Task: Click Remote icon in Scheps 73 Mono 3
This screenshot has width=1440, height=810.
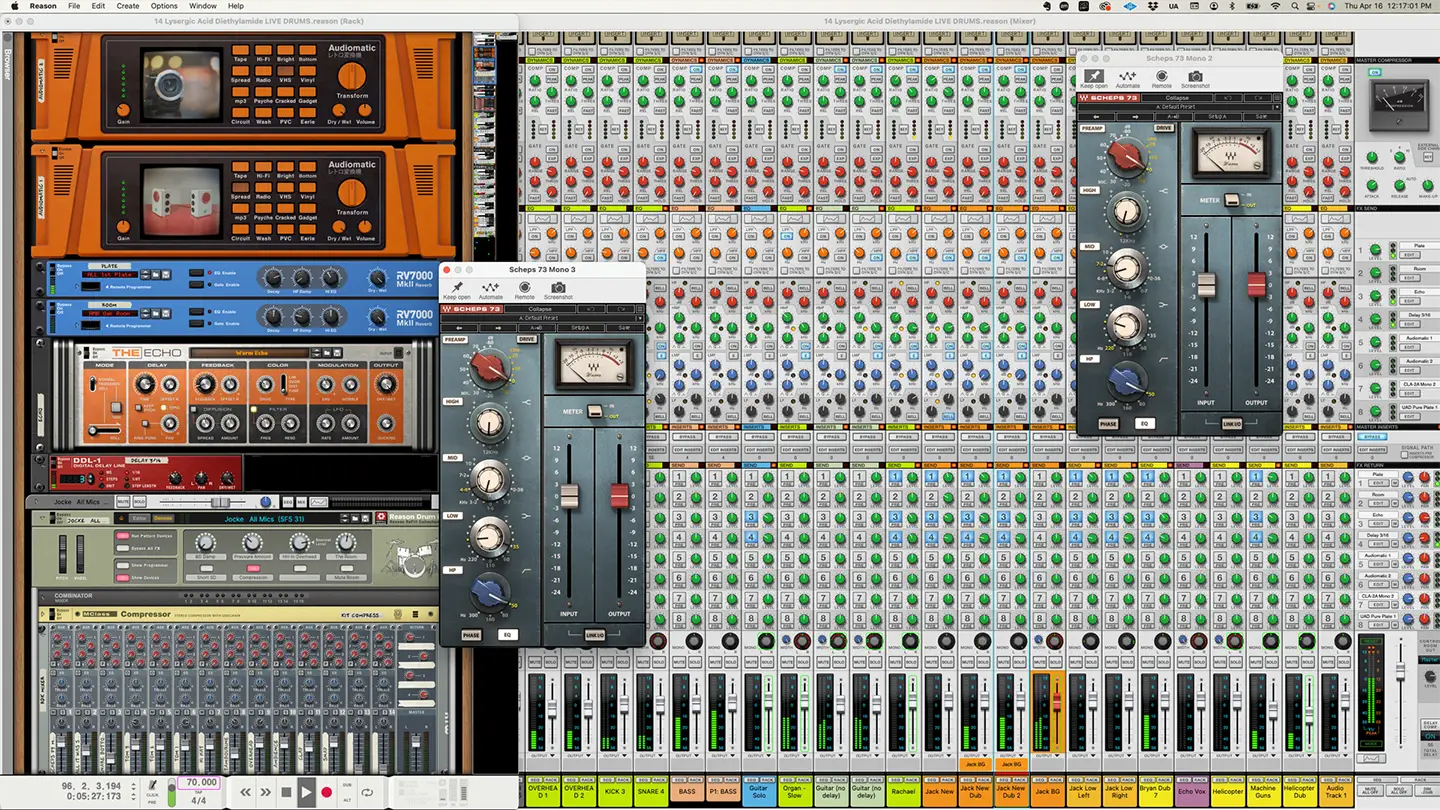Action: click(x=524, y=288)
